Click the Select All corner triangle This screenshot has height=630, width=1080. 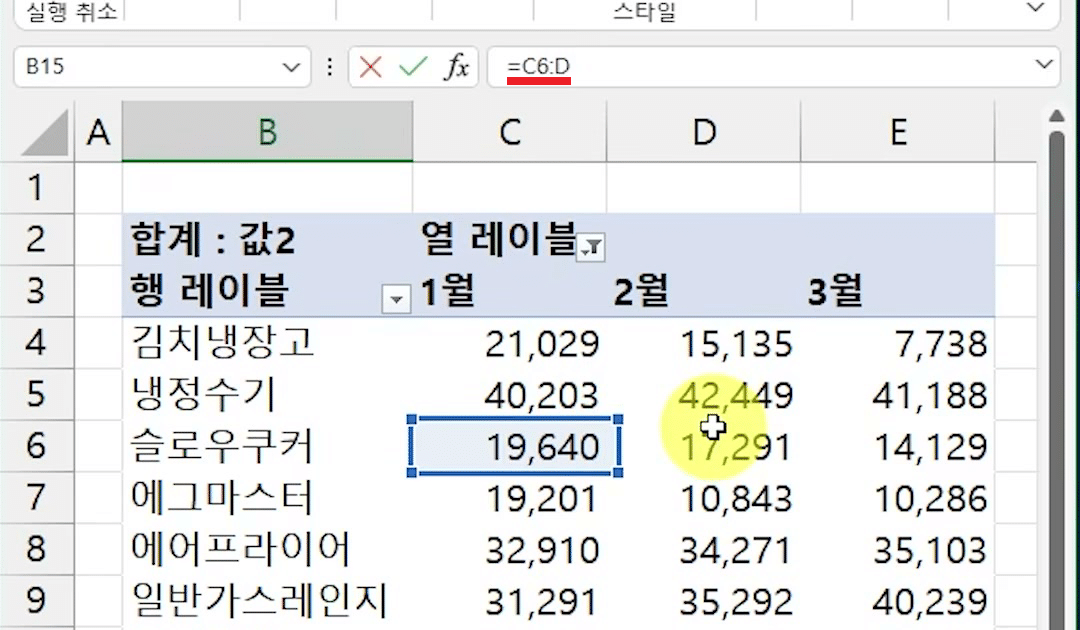coord(45,134)
